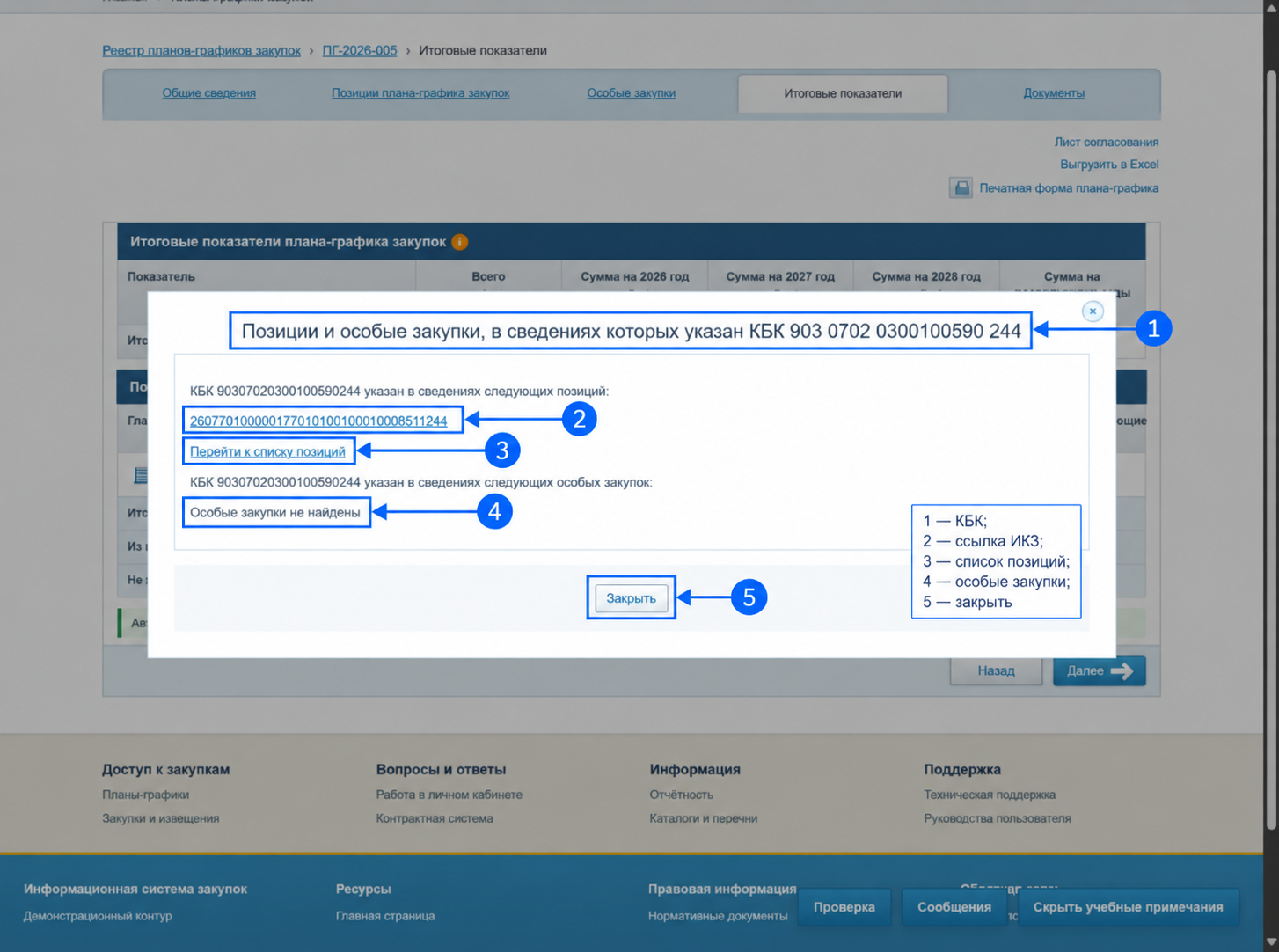
Task: Click the scrollbar down arrow
Action: coord(1271,943)
